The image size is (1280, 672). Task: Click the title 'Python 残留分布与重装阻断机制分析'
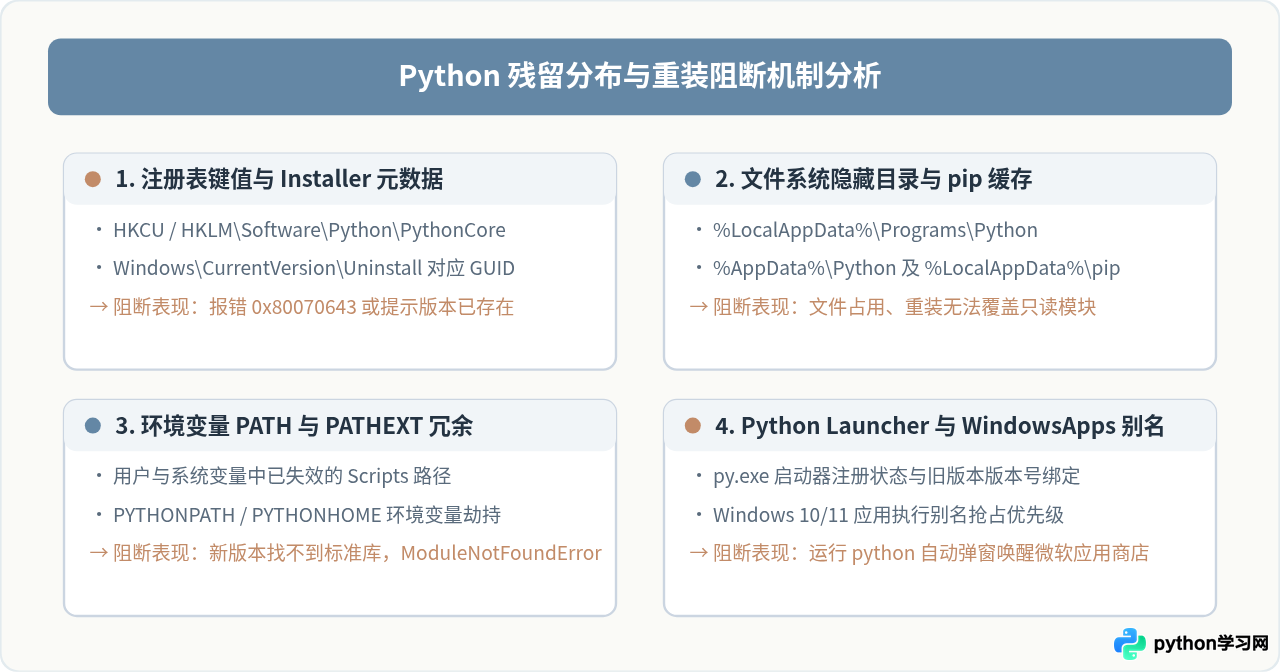pos(640,76)
